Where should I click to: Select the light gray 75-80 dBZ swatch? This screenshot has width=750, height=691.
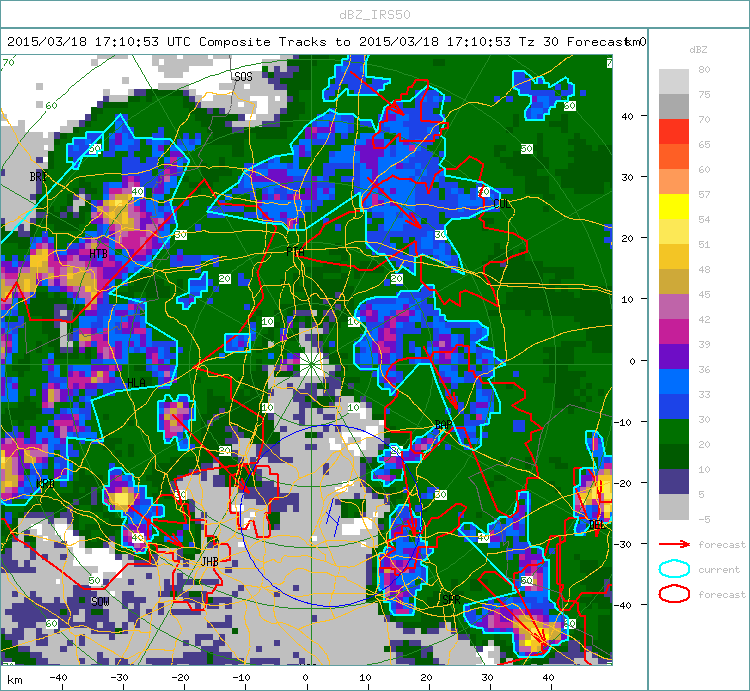click(674, 81)
